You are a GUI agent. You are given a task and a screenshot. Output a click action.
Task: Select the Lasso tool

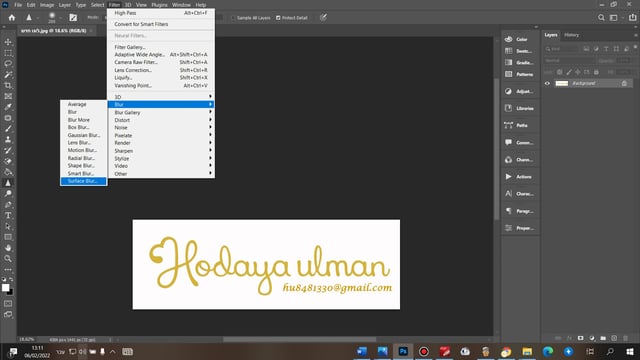point(8,64)
